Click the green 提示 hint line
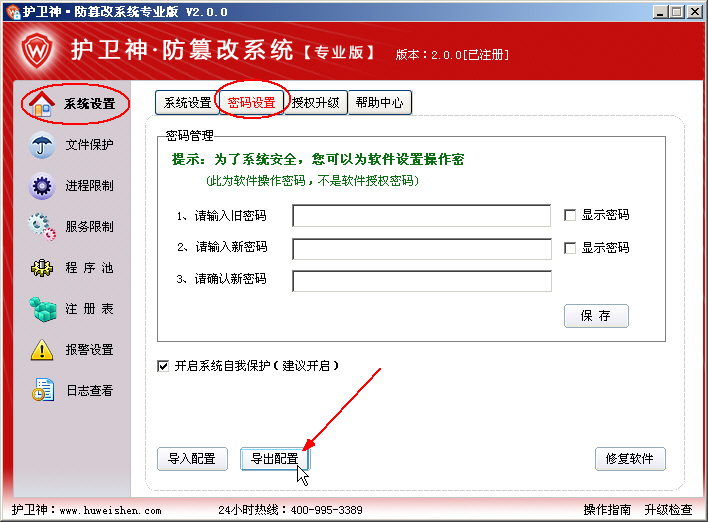This screenshot has height=522, width=708. pyautogui.click(x=318, y=159)
